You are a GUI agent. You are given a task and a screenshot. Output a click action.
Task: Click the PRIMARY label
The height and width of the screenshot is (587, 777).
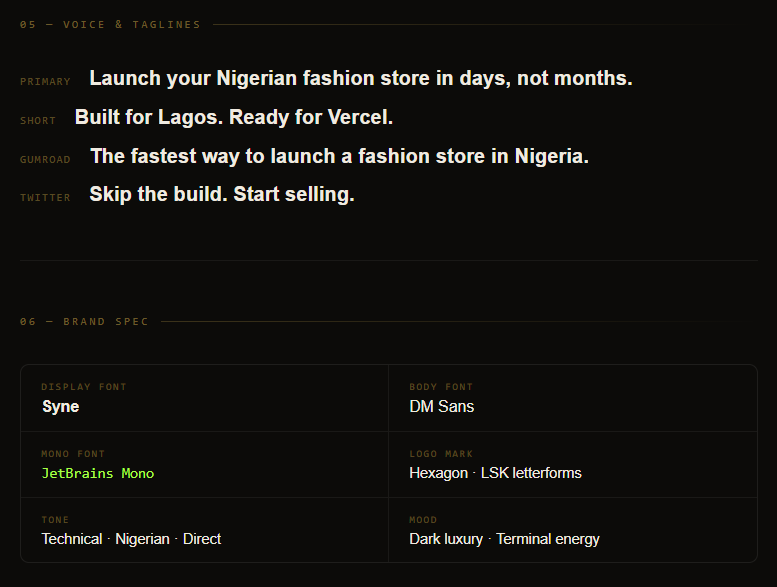45,82
